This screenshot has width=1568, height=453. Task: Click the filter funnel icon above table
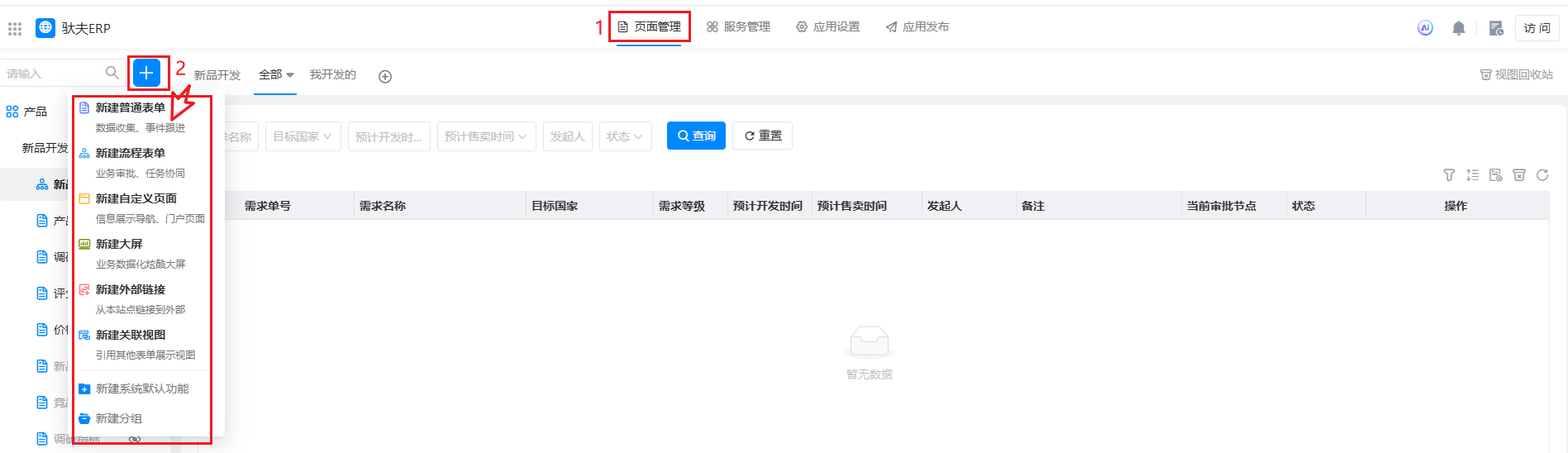1449,175
